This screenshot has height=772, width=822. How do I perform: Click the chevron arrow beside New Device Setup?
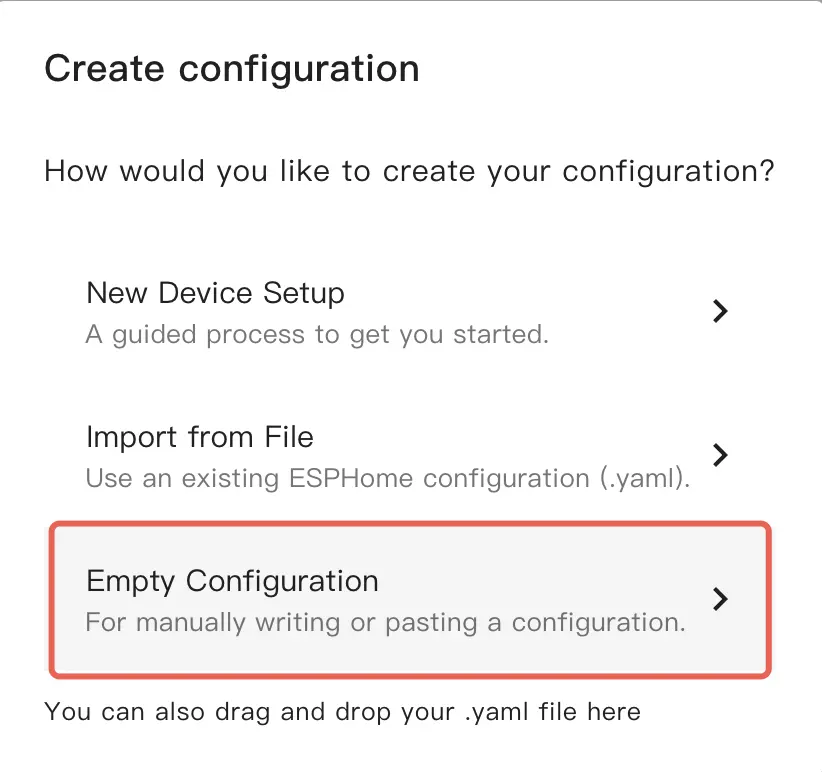click(x=719, y=312)
